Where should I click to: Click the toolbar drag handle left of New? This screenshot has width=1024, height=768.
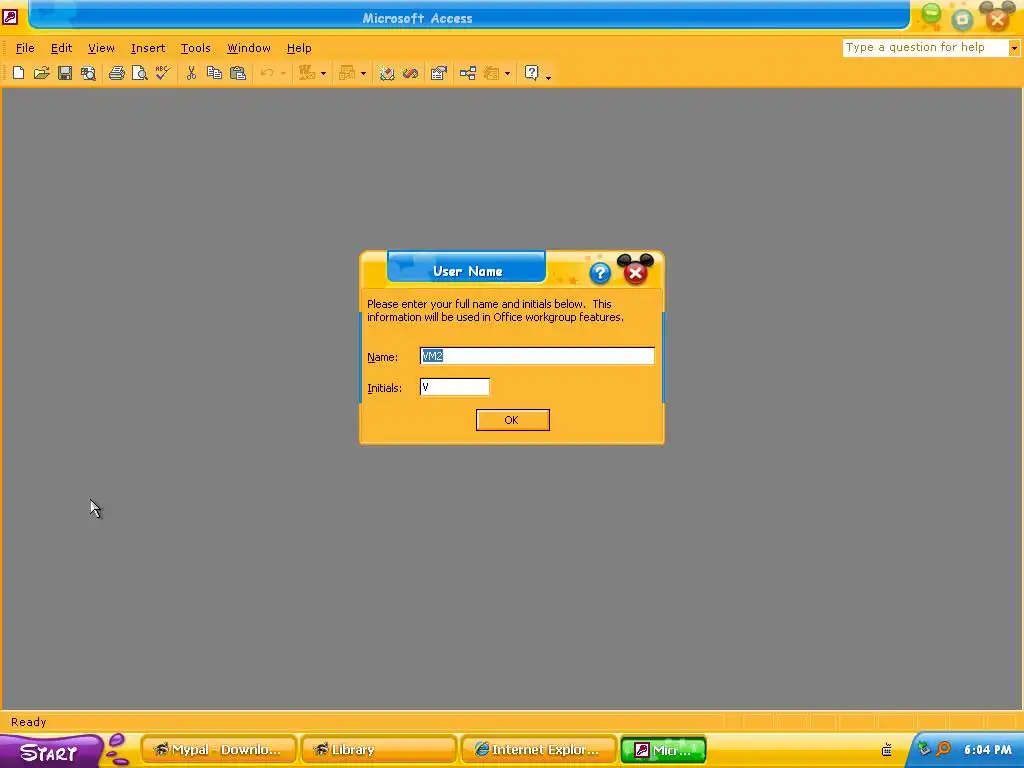5,73
